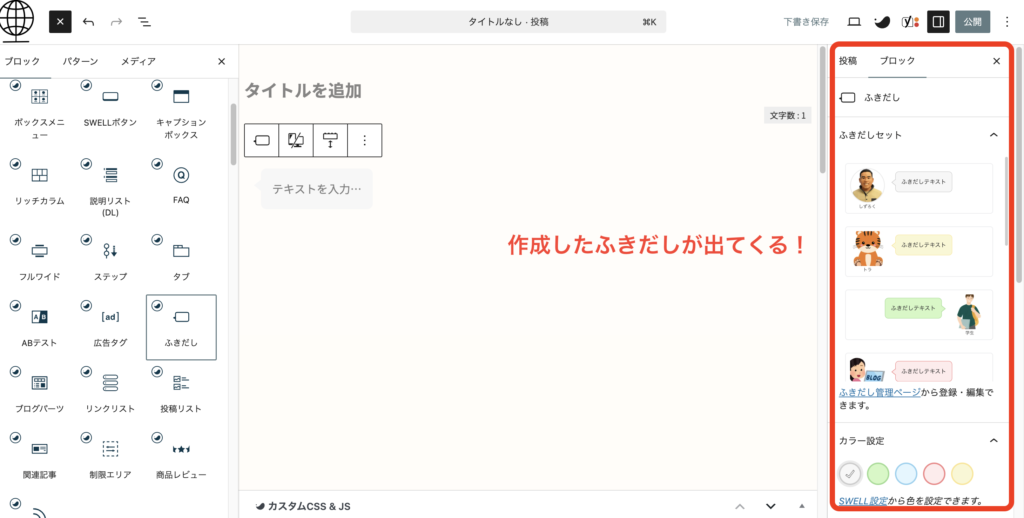Toggle the settings sidebar panel button

[938, 21]
